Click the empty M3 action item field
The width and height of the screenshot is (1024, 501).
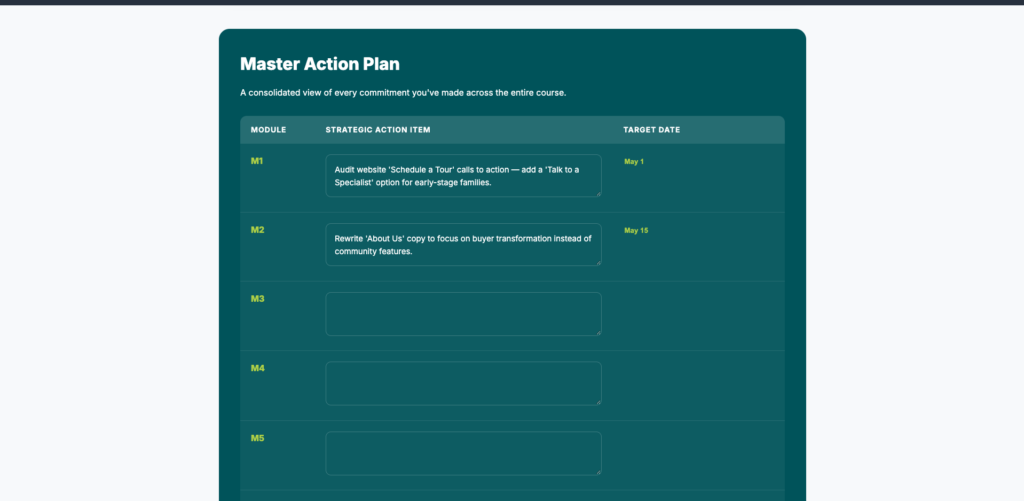(x=463, y=314)
